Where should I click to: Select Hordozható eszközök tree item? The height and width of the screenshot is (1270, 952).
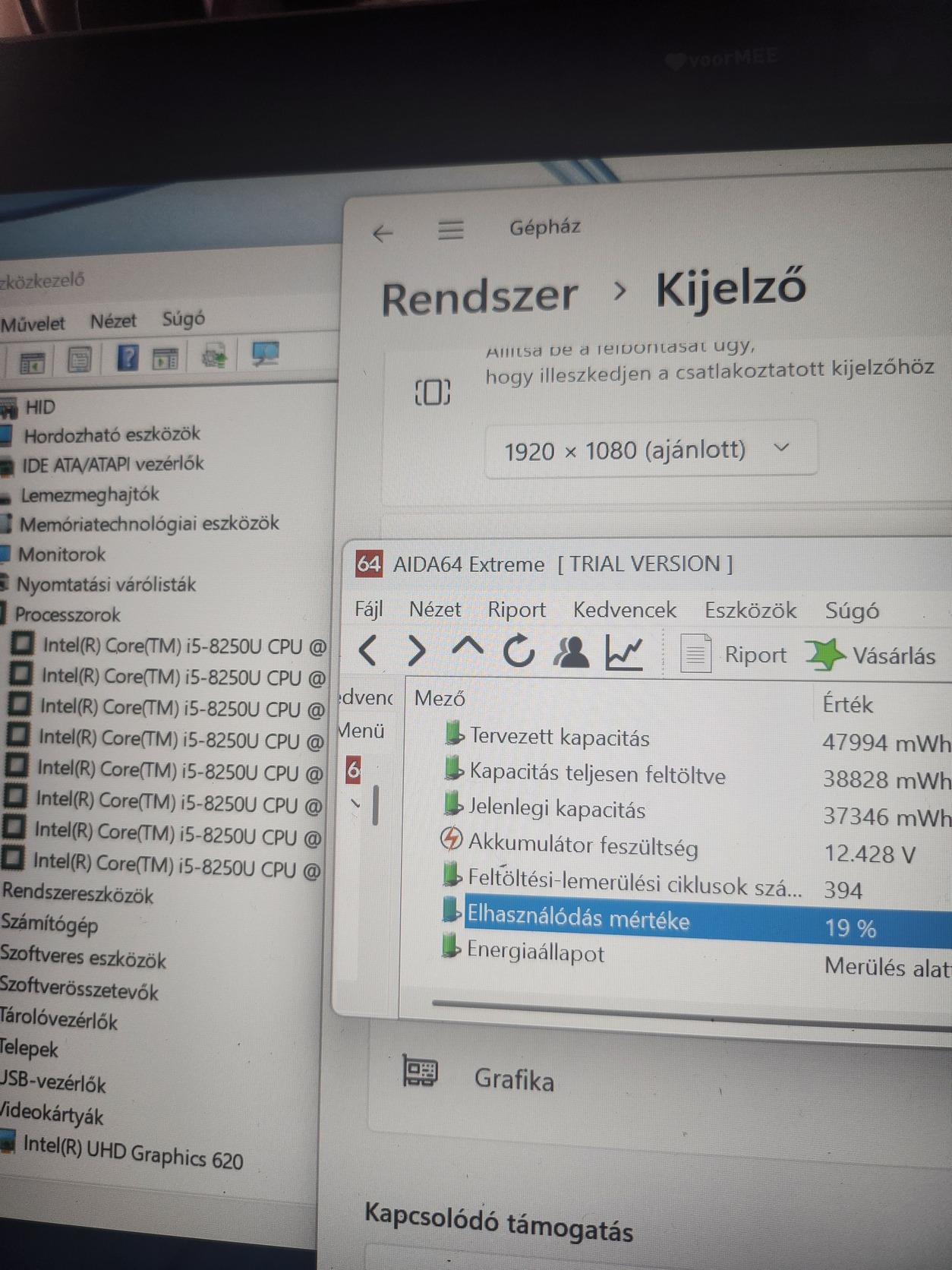[x=112, y=434]
